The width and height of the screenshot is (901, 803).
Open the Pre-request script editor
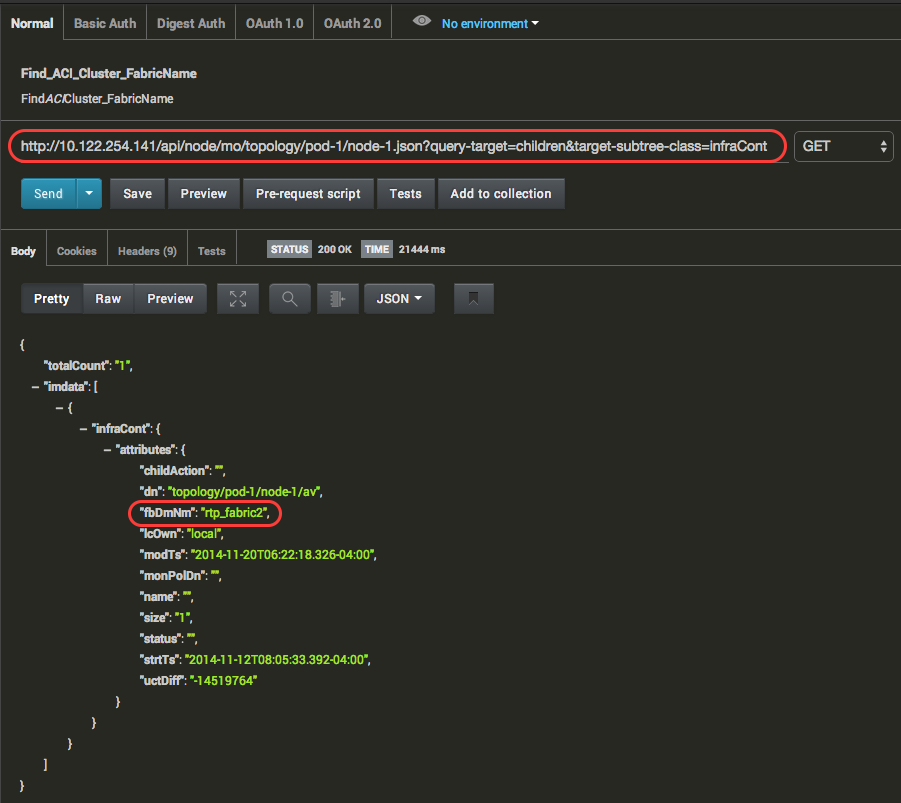click(308, 194)
